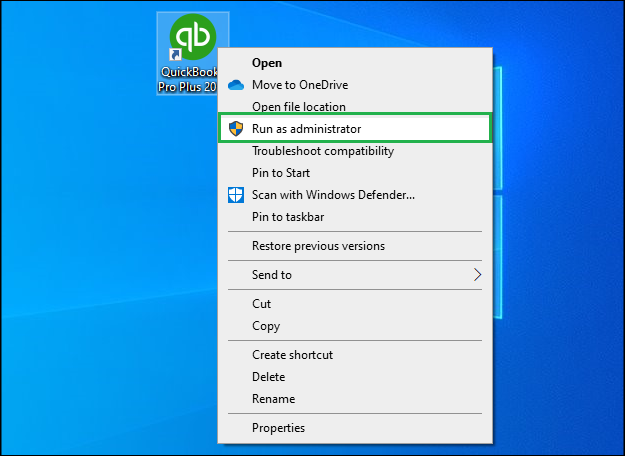Image resolution: width=625 pixels, height=456 pixels.
Task: Click the Windows Defender shield icon
Action: tap(236, 195)
